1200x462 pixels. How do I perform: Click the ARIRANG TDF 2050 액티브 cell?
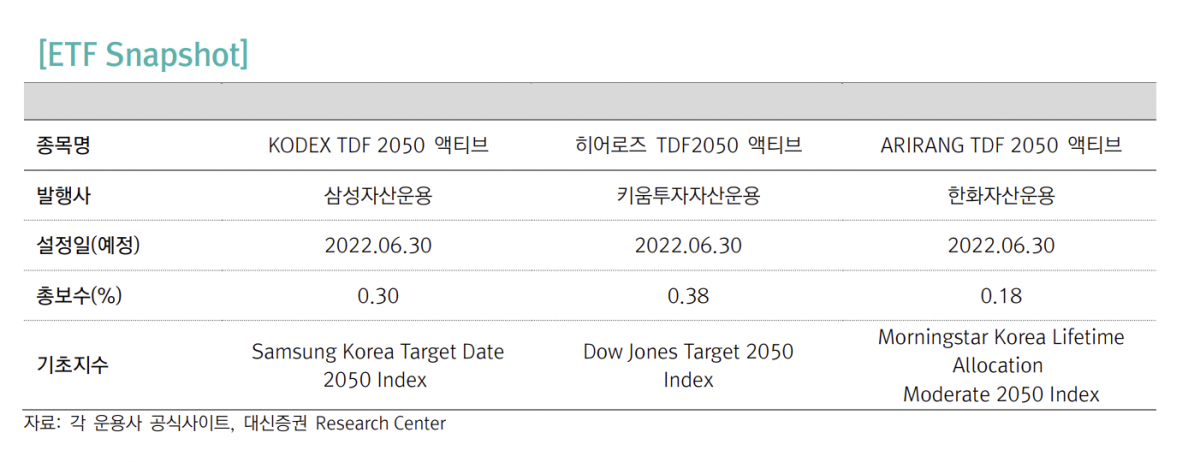click(x=1000, y=145)
